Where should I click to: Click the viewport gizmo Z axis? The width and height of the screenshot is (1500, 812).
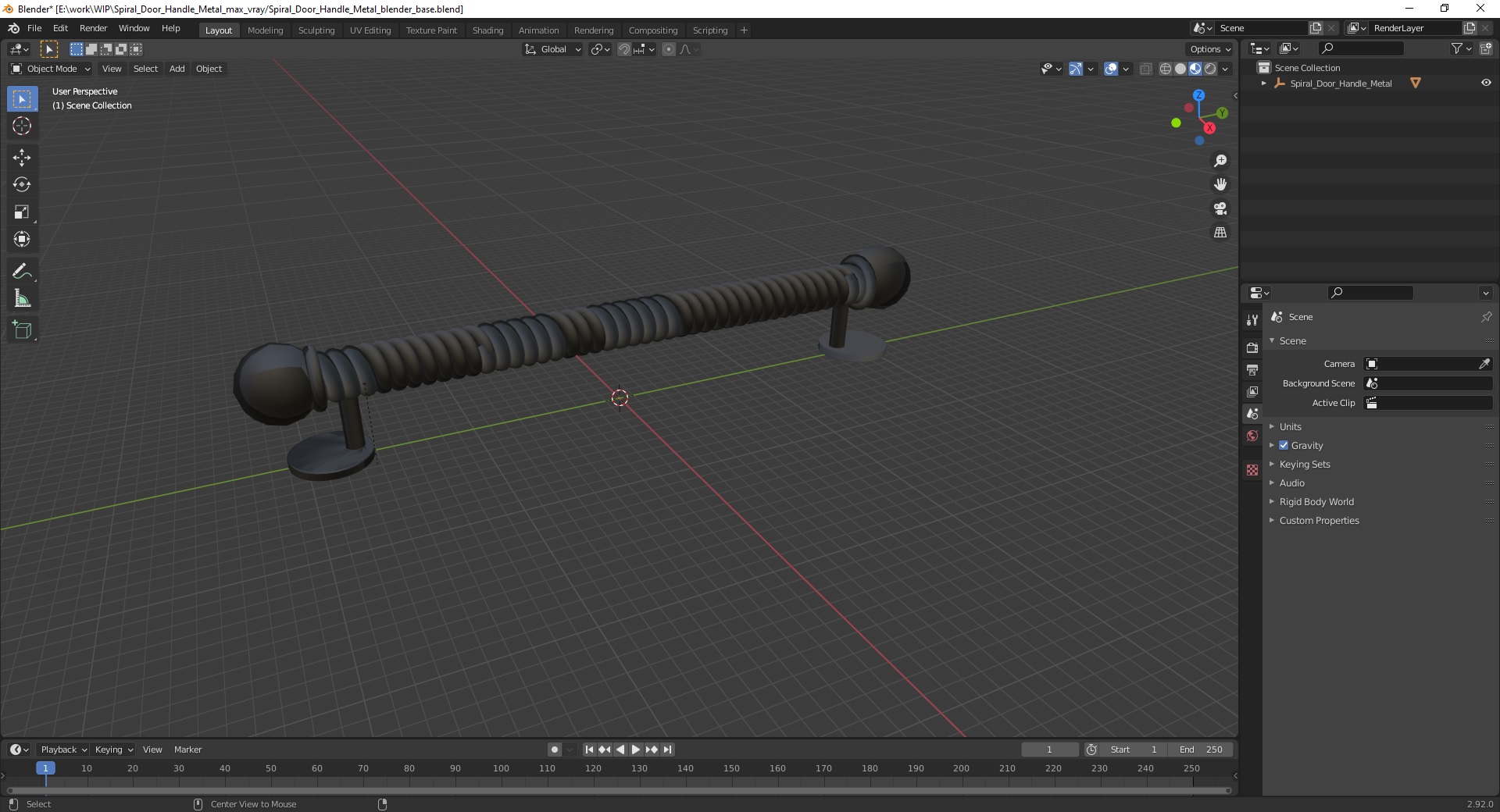[1198, 95]
